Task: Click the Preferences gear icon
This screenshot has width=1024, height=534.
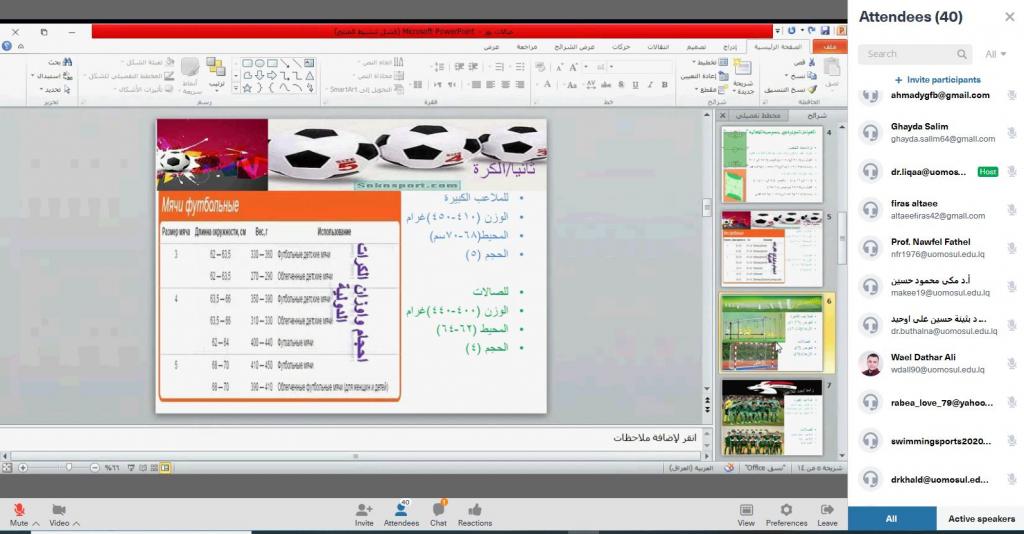Action: (x=786, y=509)
